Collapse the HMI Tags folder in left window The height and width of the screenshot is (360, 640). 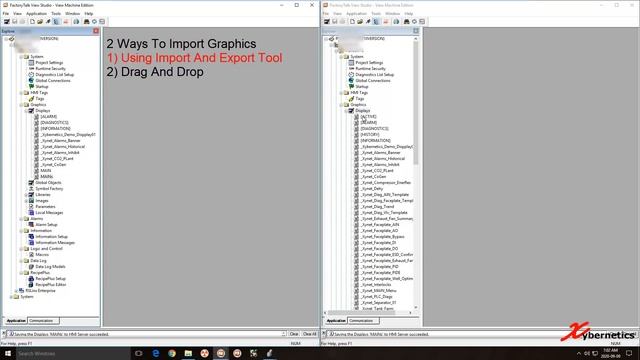[21, 93]
